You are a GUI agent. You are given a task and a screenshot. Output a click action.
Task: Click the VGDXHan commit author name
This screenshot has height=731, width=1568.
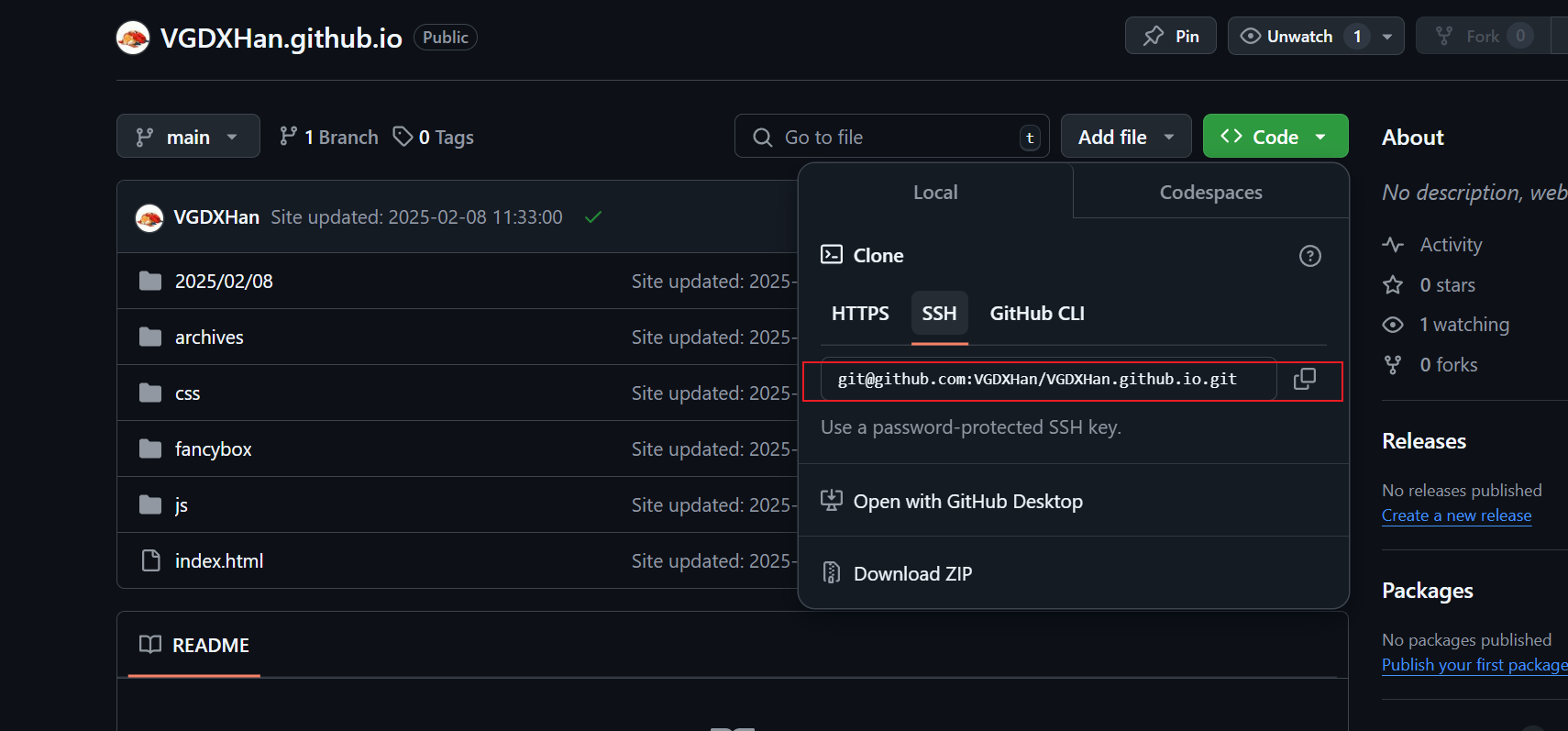click(x=216, y=216)
